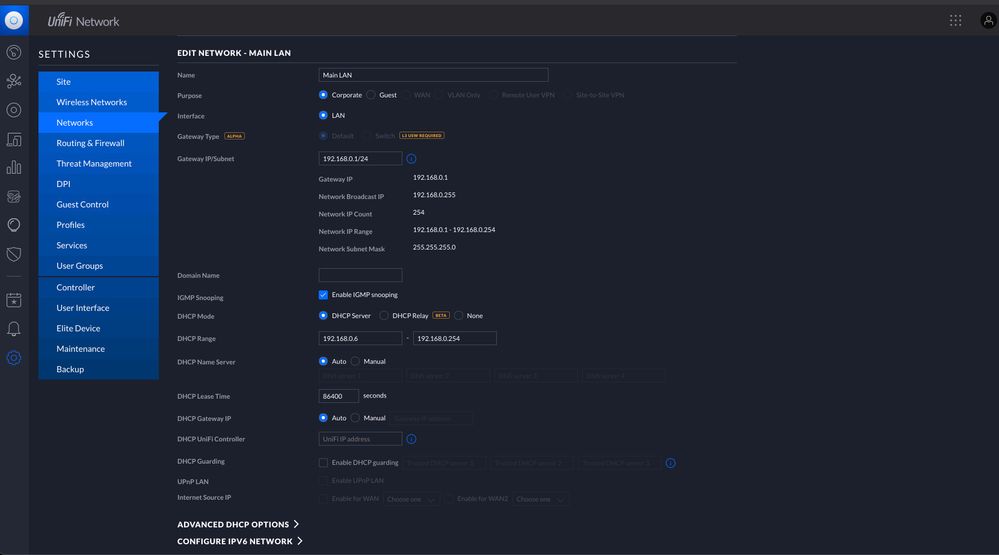Click the Statistics bar chart icon

point(14,168)
